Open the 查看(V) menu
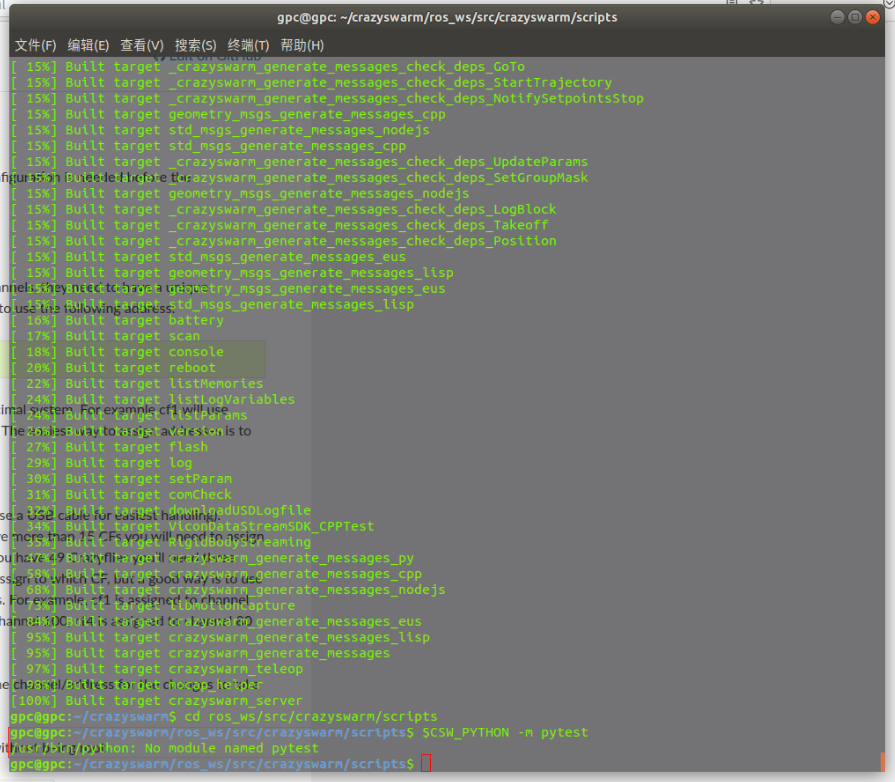This screenshot has height=782, width=895. click(x=141, y=45)
